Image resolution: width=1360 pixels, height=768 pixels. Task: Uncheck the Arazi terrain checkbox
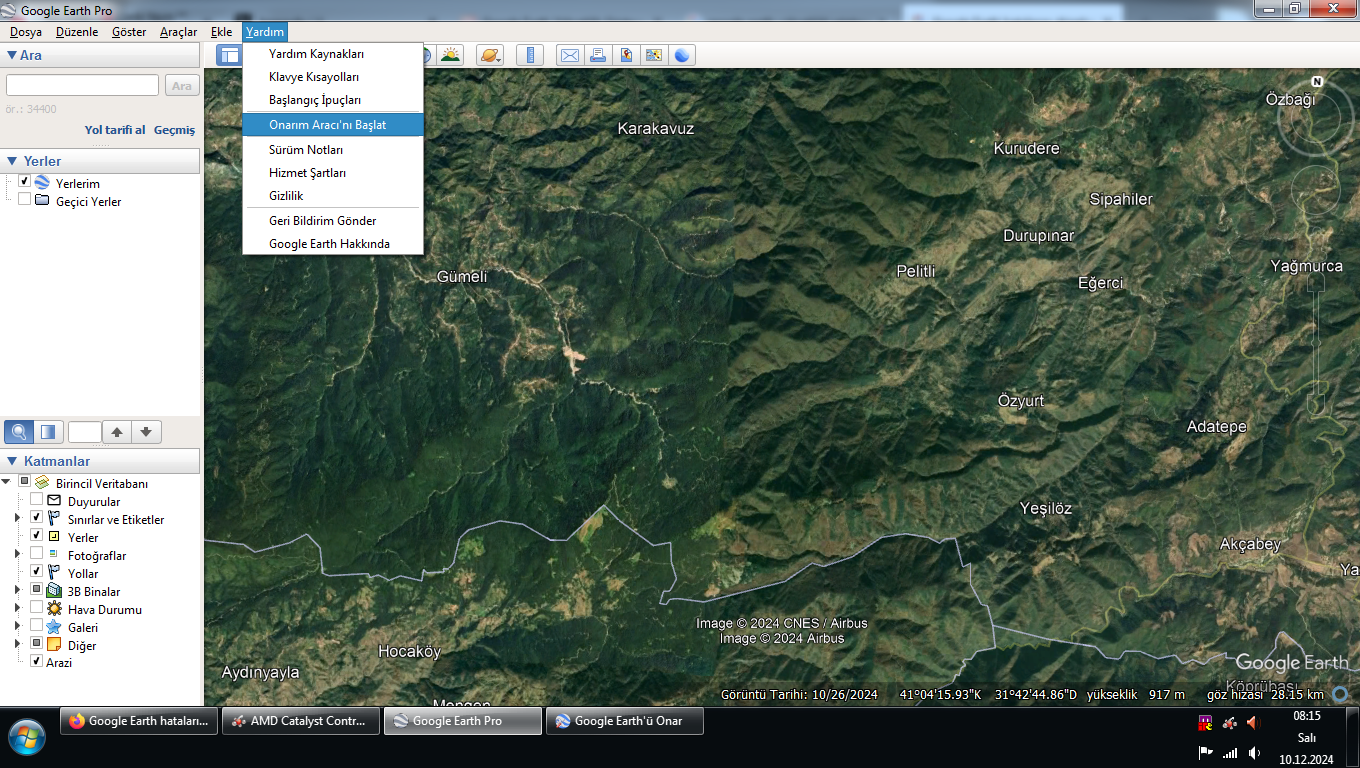tap(37, 661)
